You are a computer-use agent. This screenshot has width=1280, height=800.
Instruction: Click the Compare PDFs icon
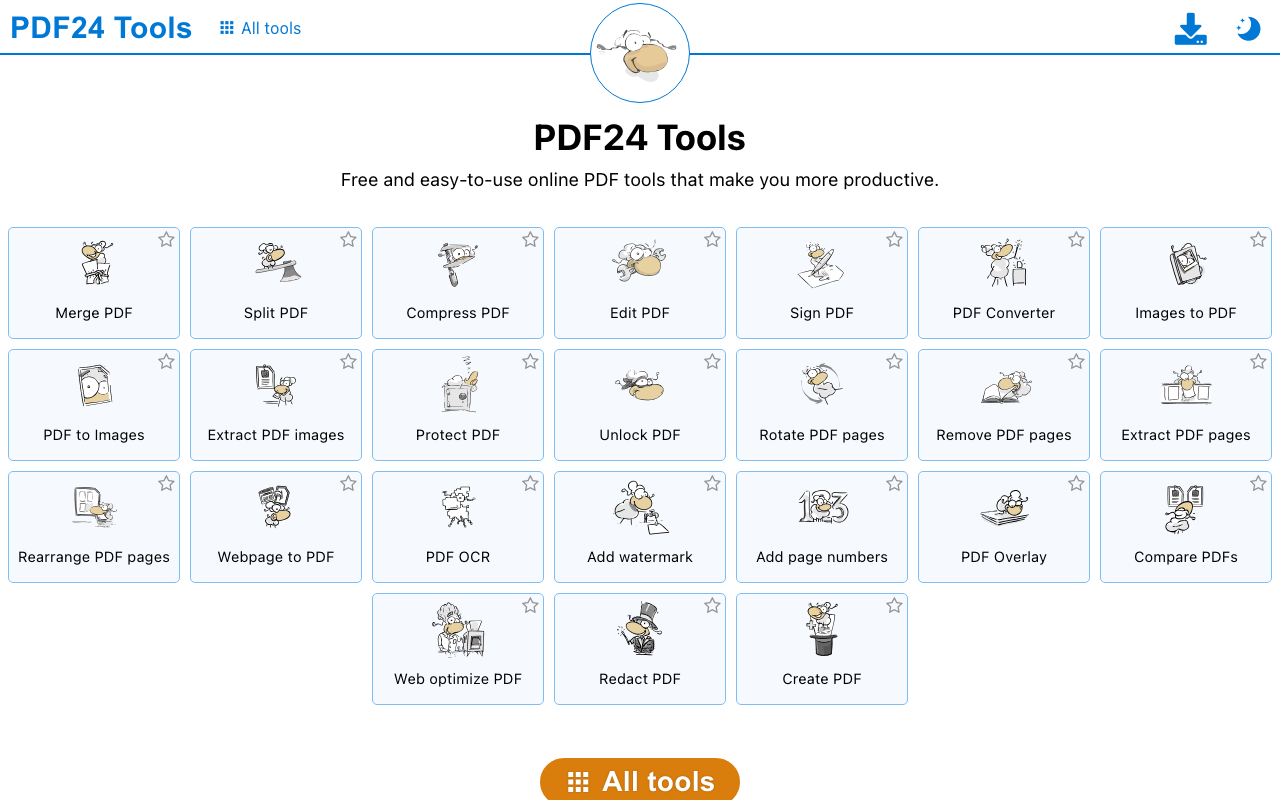tap(1186, 508)
